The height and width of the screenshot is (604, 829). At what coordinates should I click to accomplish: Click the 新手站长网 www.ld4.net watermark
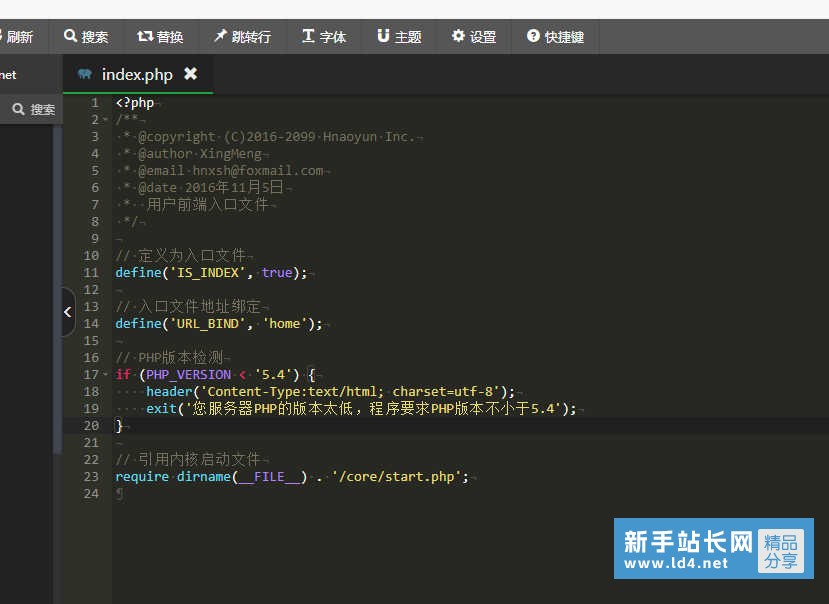(713, 549)
